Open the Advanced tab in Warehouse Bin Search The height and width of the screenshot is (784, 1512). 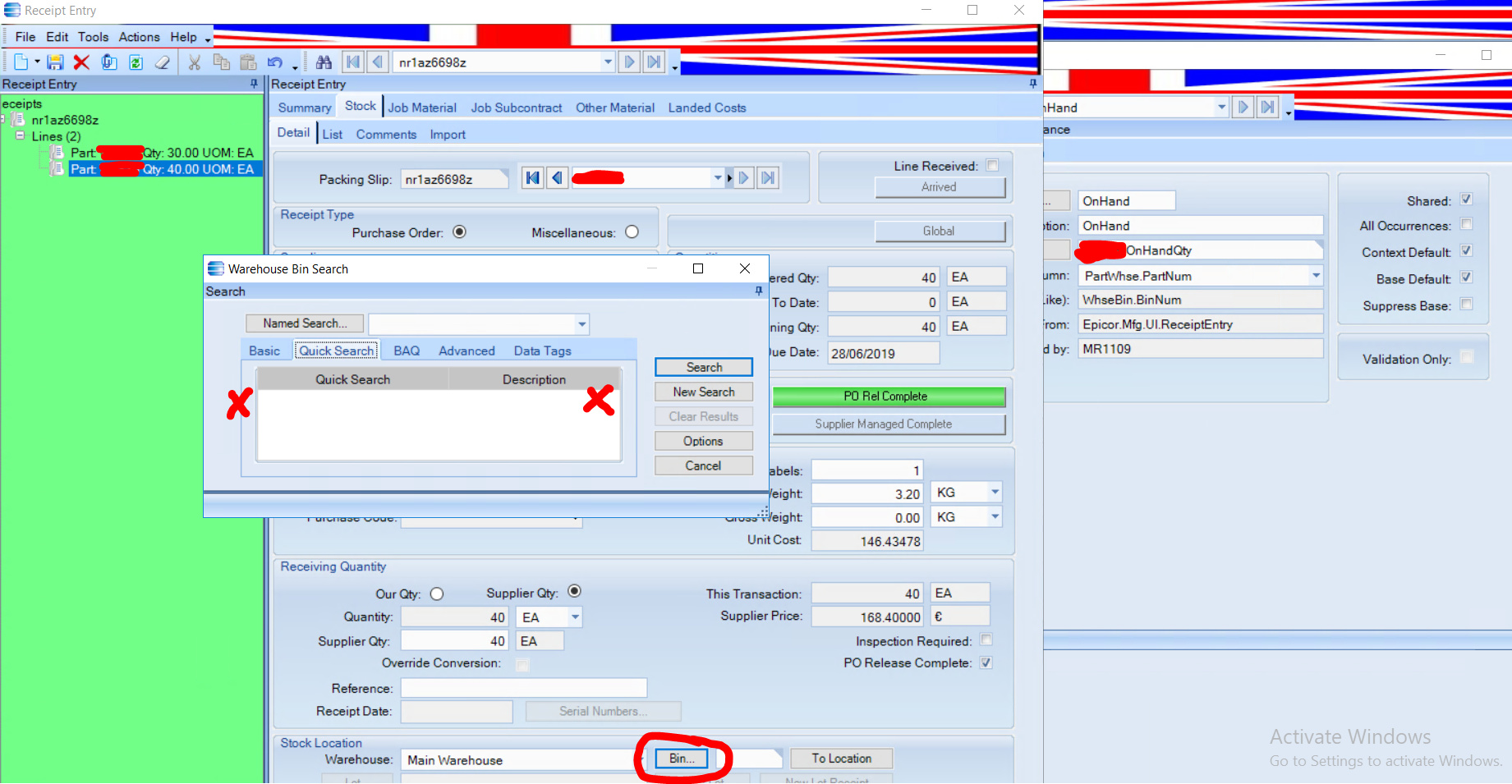[x=466, y=351]
